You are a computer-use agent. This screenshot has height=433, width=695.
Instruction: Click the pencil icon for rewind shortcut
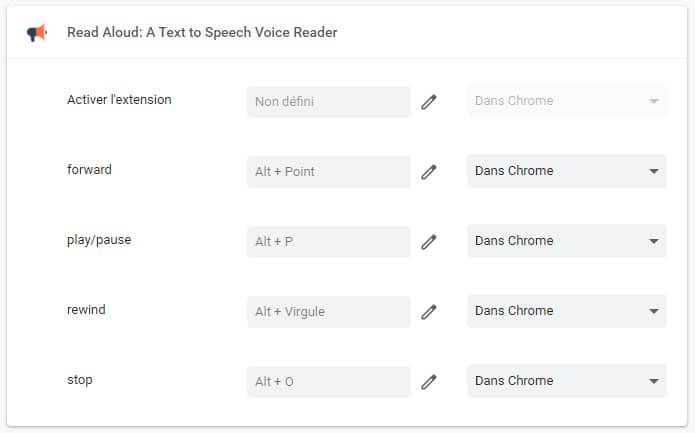(x=429, y=312)
